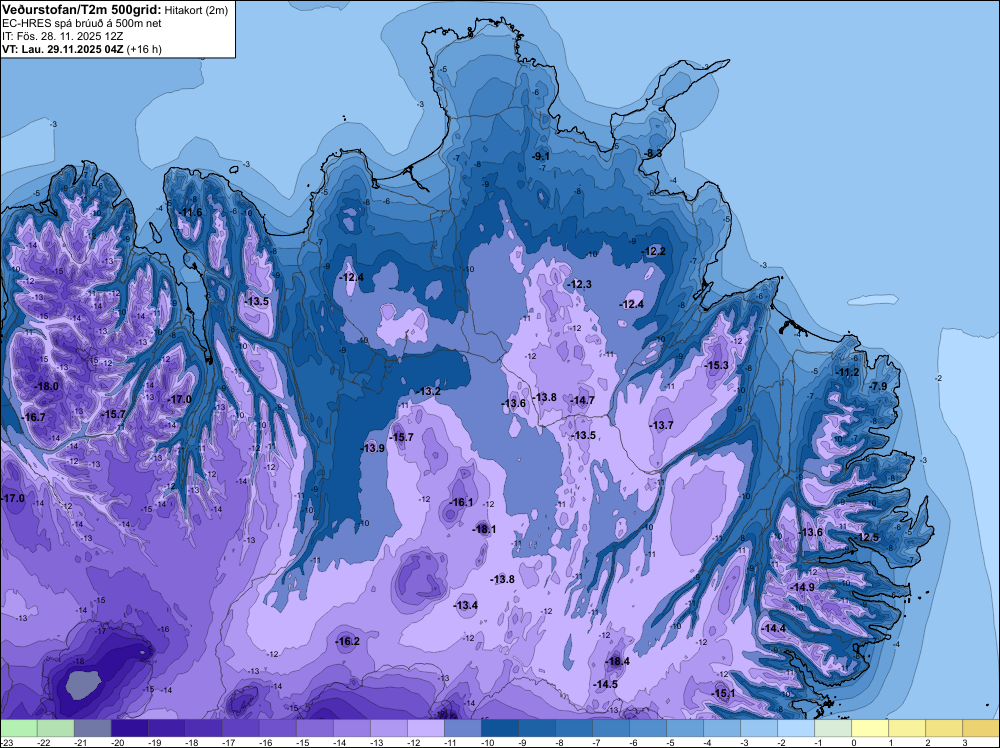Click the Veðurstofan/T2m 500grid title text
The image size is (1000, 748).
(81, 9)
